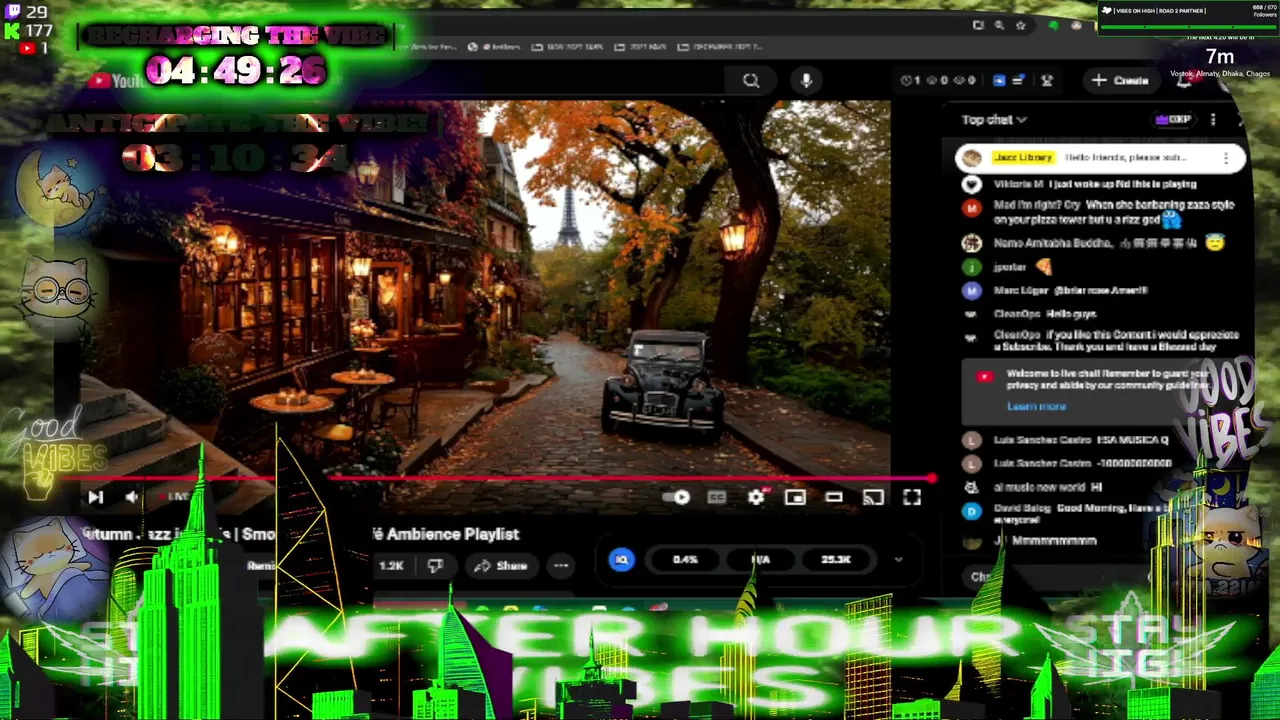Expand the stats bar chevron

click(898, 560)
